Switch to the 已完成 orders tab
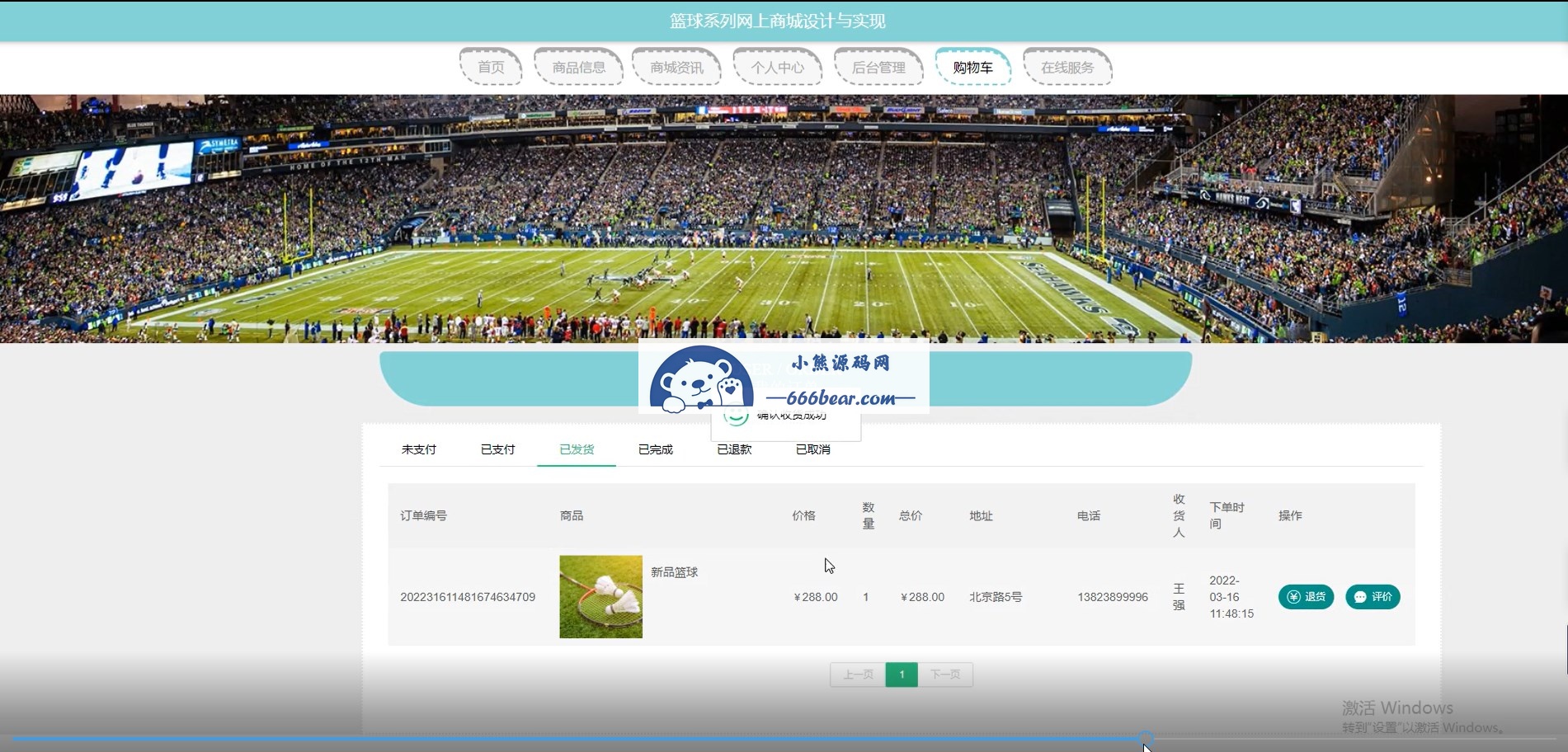Viewport: 1568px width, 752px height. coord(656,449)
